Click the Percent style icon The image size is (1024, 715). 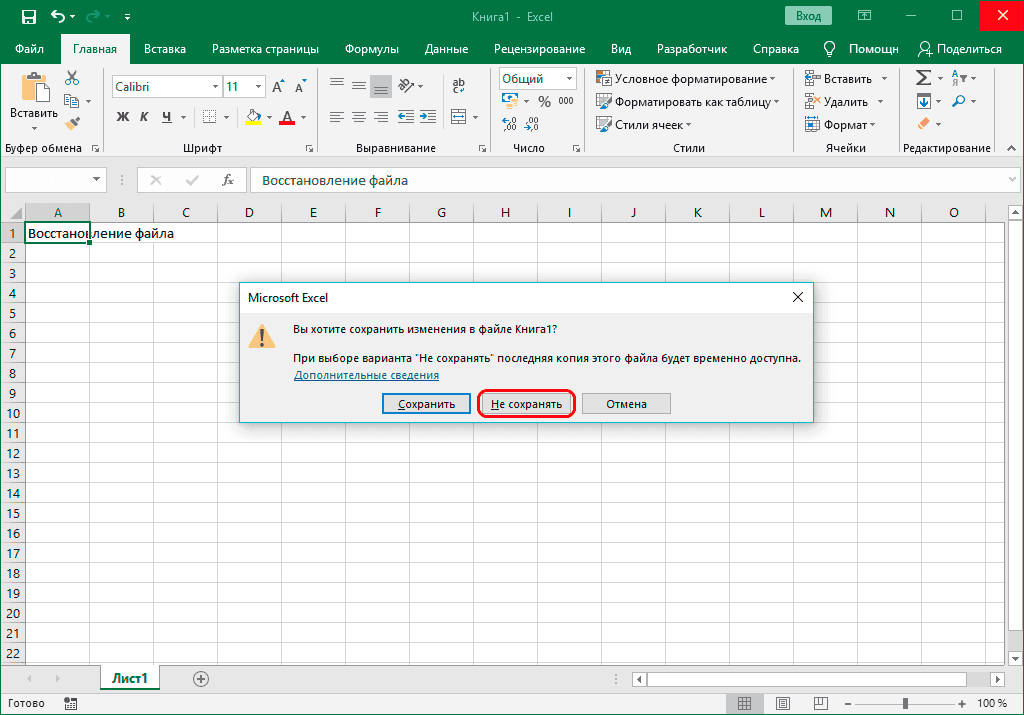(x=544, y=101)
